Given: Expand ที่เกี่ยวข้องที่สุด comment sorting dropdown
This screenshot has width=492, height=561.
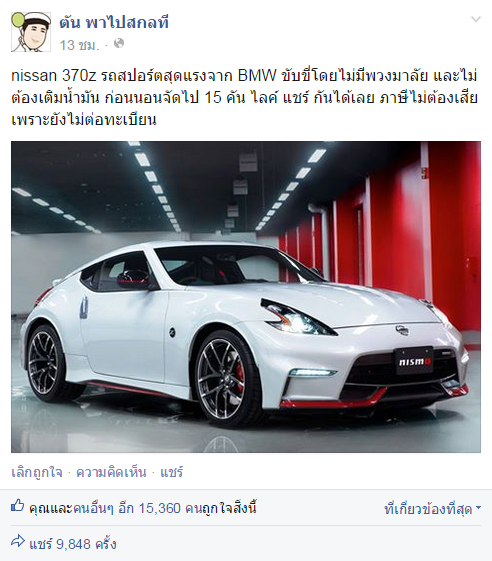Looking at the screenshot, I should tap(433, 509).
